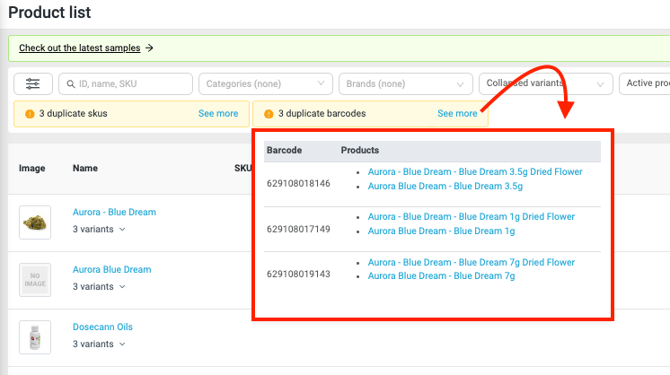The height and width of the screenshot is (375, 670).
Task: Open Aurora - Blue Dream 3.5g Dried Flower link
Action: click(475, 172)
